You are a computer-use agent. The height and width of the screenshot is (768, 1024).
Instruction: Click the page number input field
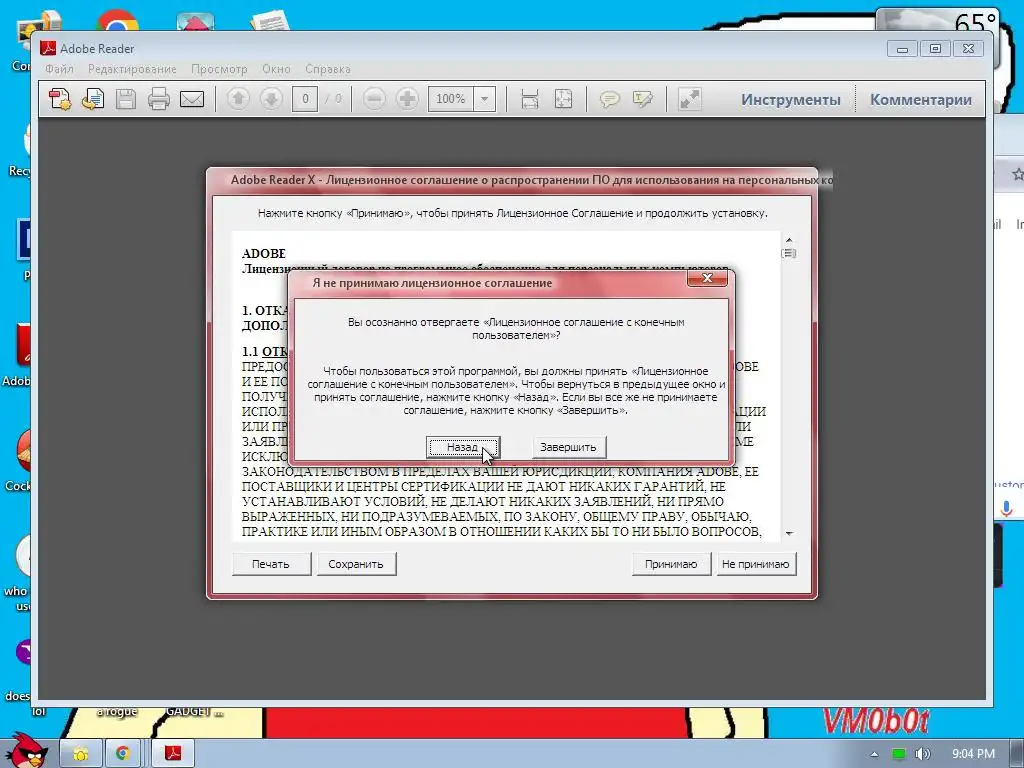click(305, 99)
